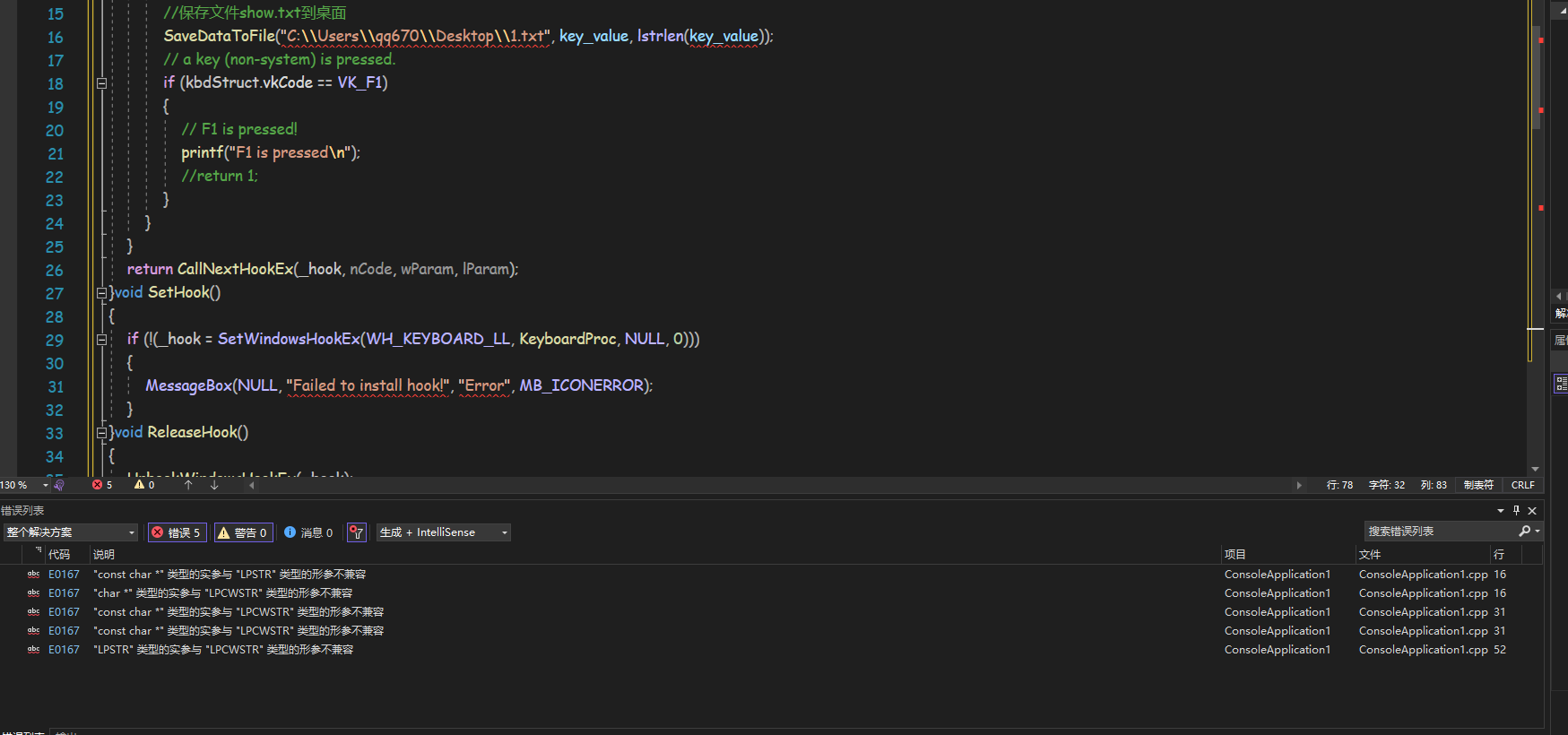
Task: Click the //return 1; comment on line 22
Action: 220,176
